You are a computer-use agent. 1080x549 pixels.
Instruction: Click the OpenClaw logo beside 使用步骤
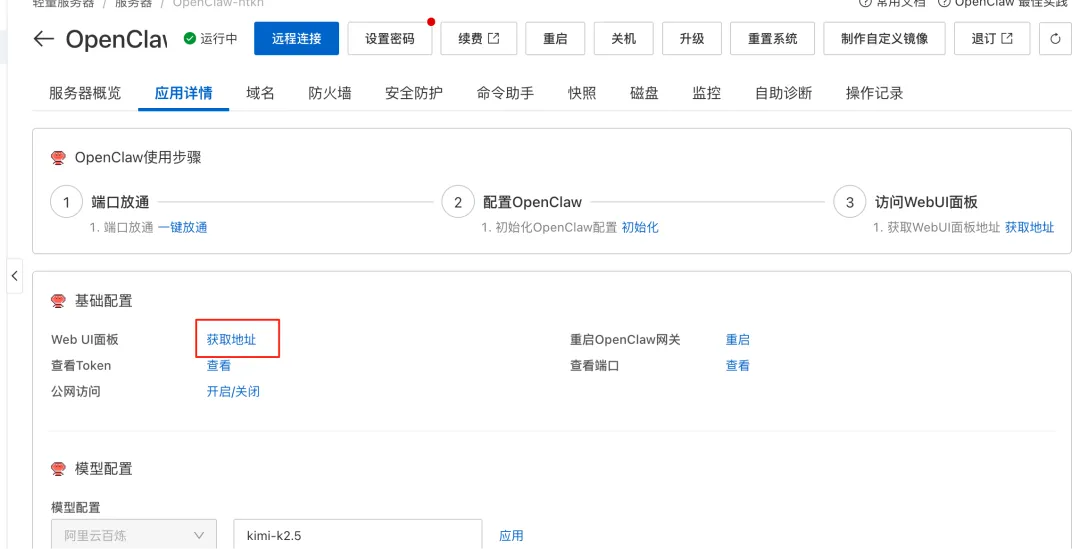pos(59,158)
